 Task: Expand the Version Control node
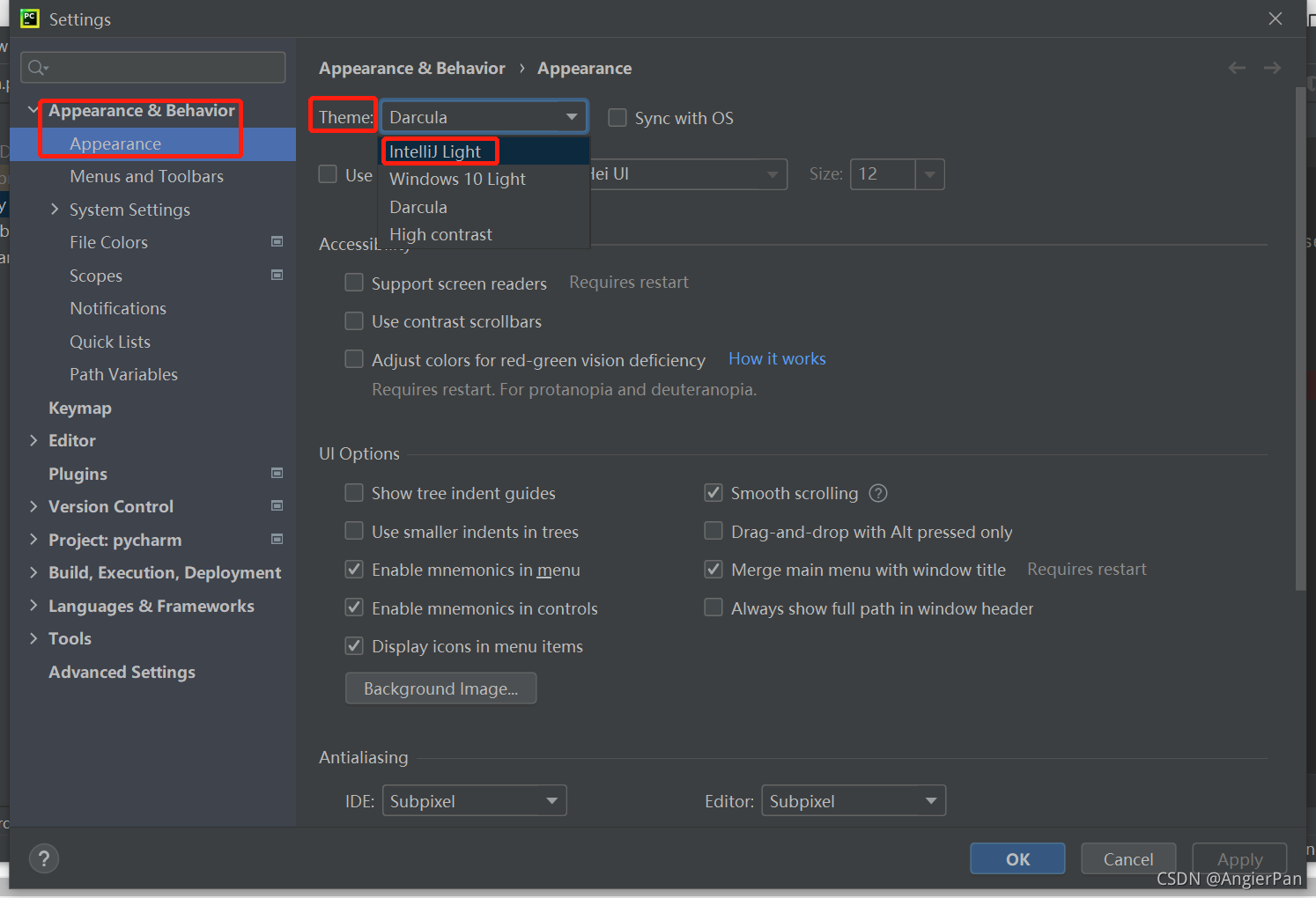coord(33,506)
